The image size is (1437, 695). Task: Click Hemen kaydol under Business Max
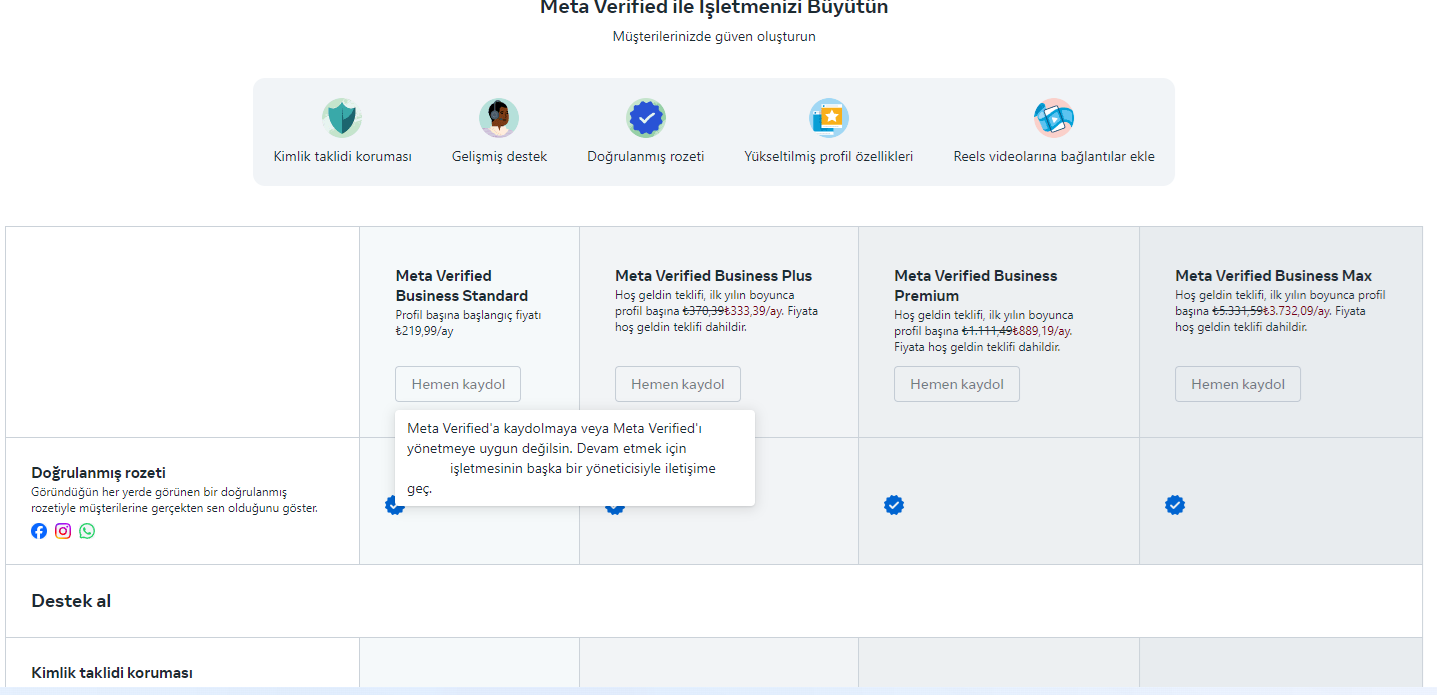click(1238, 384)
